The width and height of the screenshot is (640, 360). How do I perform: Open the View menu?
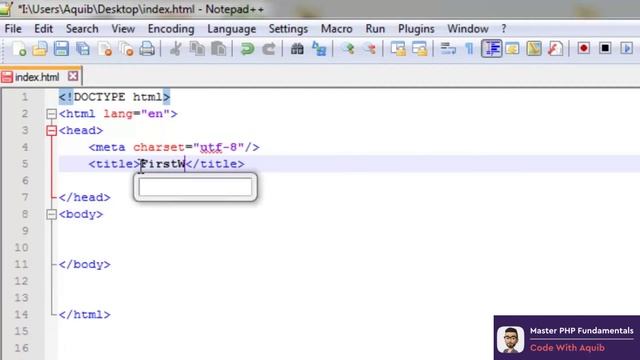(x=123, y=29)
